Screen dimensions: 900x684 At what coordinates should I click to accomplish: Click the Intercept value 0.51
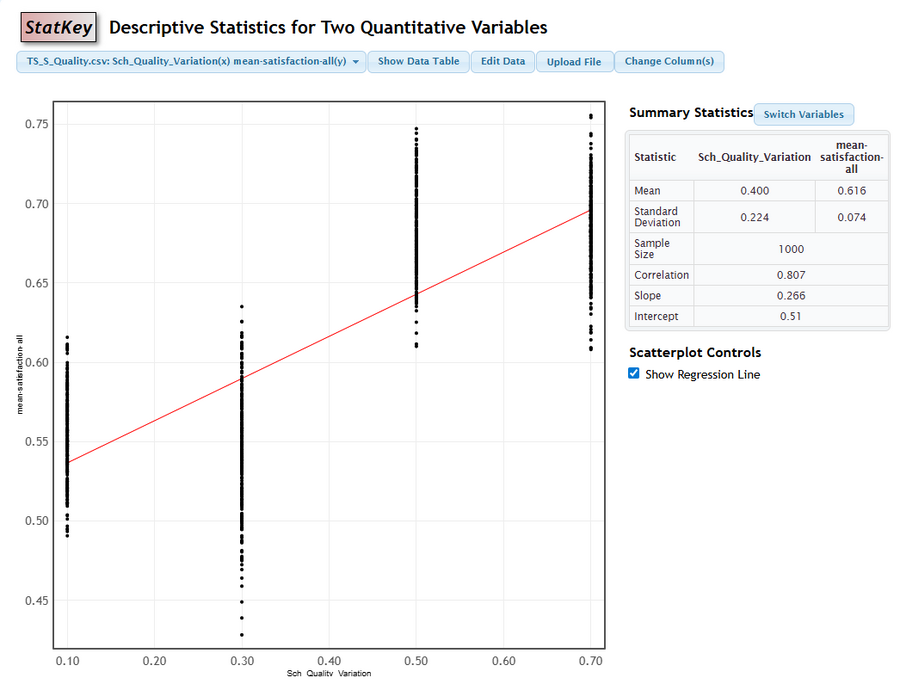pyautogui.click(x=789, y=317)
